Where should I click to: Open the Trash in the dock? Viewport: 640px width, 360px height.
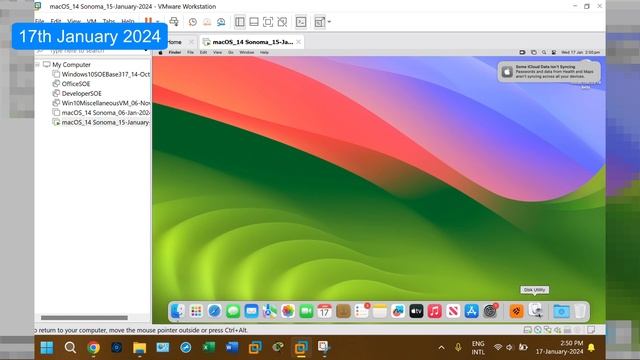(x=580, y=311)
